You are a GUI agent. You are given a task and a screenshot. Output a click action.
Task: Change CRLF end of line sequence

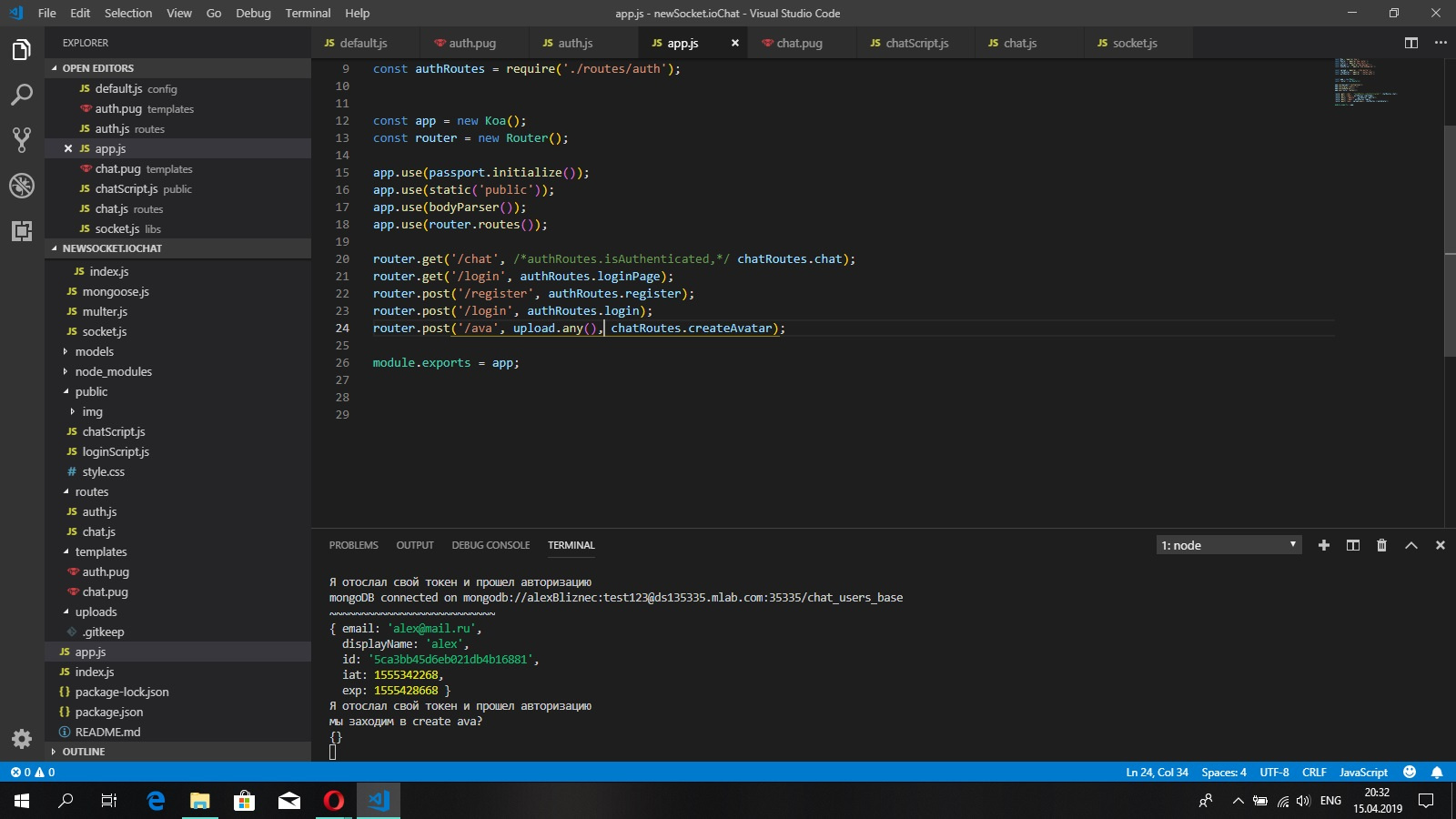[x=1314, y=772]
